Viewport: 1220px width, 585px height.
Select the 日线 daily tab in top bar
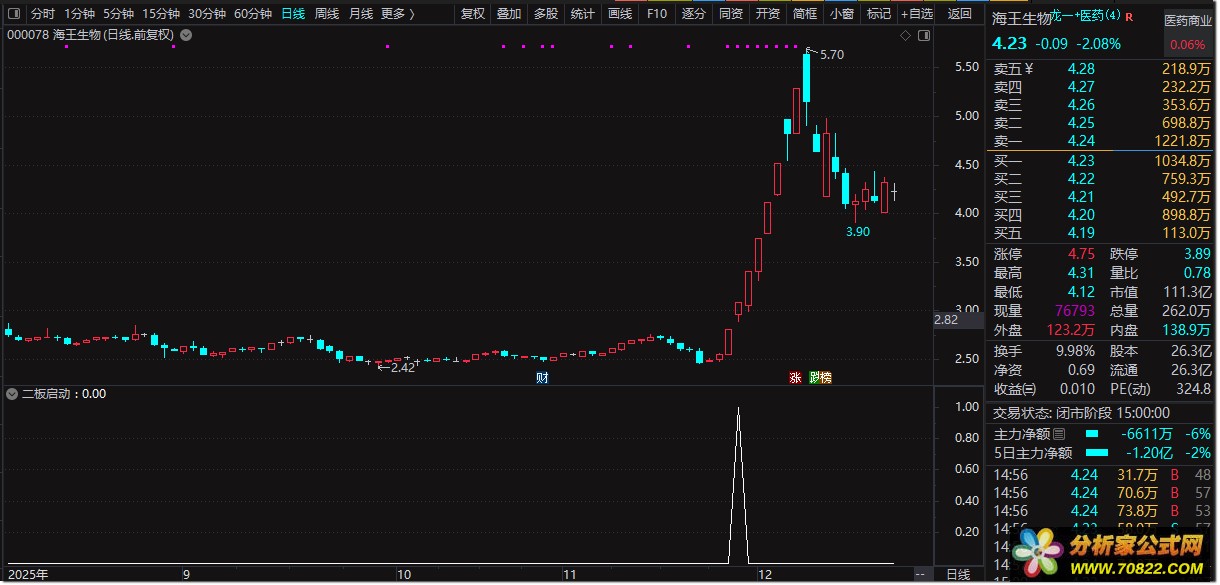tap(293, 14)
